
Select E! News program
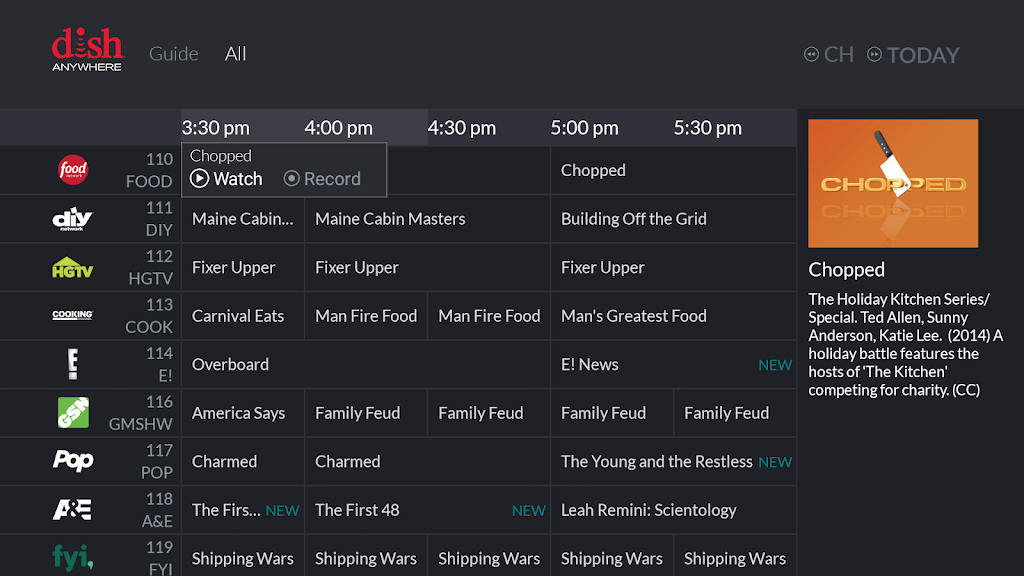click(x=590, y=365)
